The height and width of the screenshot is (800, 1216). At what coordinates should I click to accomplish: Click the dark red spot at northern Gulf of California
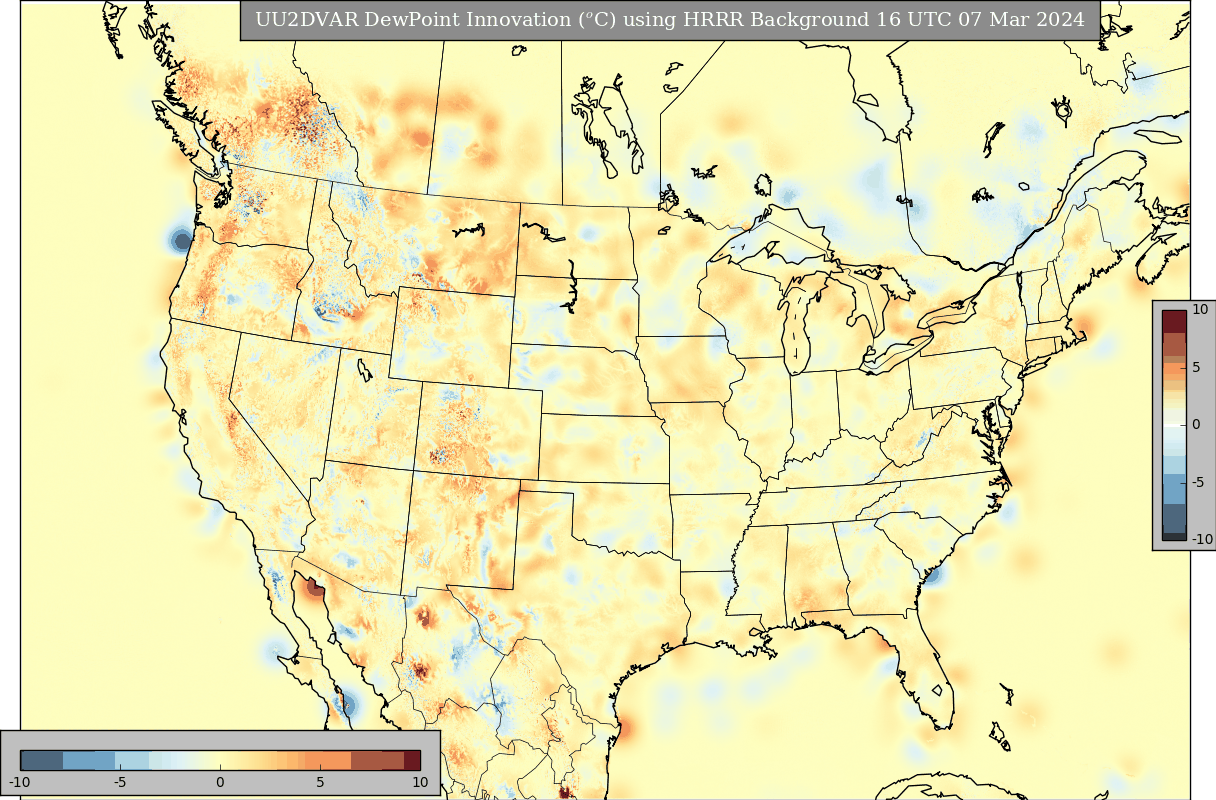(315, 587)
